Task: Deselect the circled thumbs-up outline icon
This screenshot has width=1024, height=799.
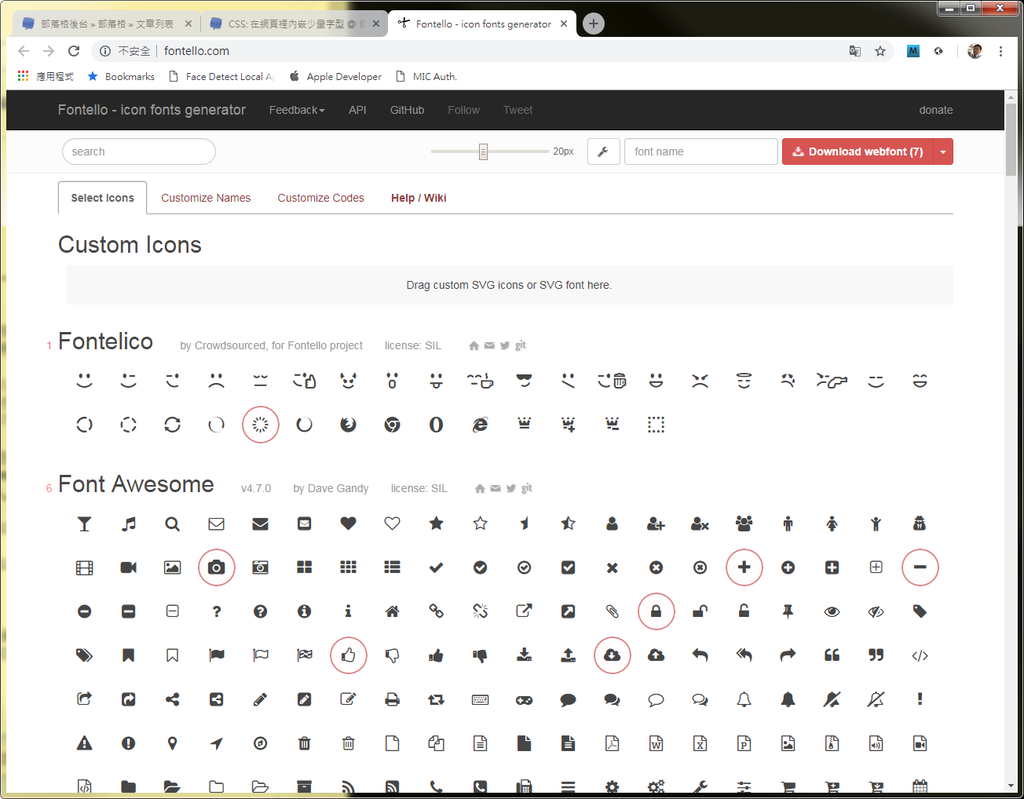Action: pos(348,655)
